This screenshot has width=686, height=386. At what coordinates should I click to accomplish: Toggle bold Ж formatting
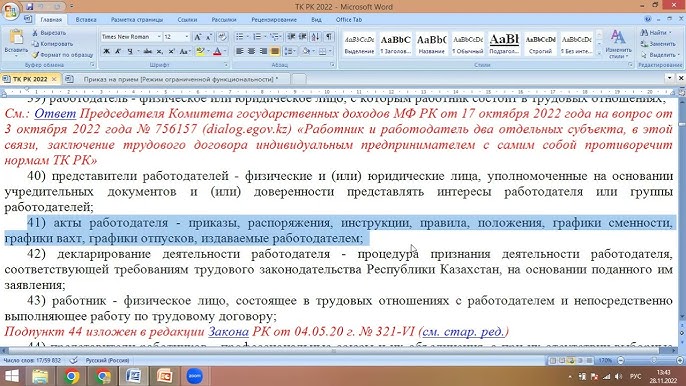coord(106,52)
